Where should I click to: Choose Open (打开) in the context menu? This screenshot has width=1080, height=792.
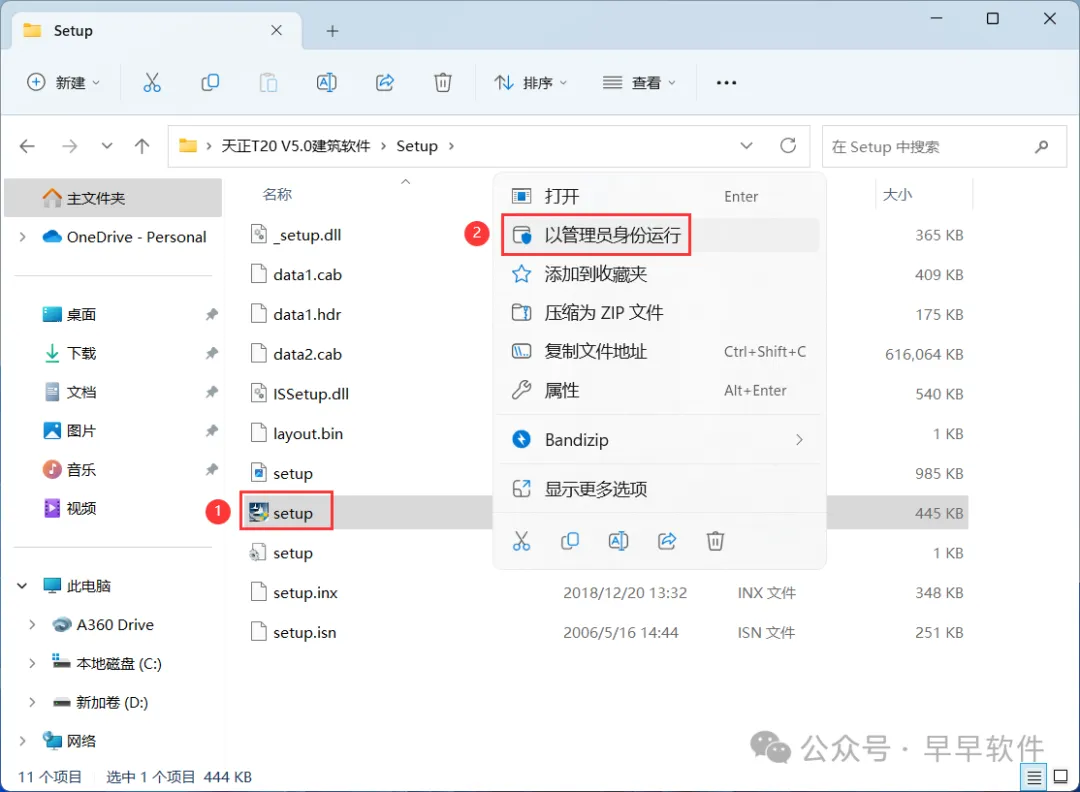point(659,196)
